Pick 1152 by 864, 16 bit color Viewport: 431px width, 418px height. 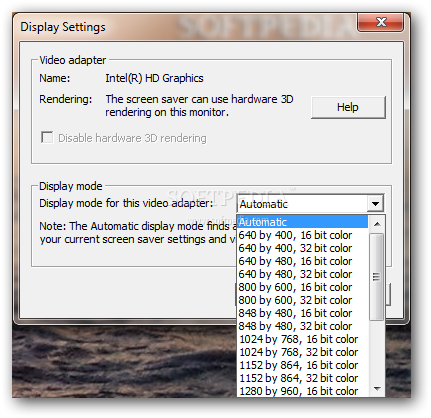[x=303, y=365]
